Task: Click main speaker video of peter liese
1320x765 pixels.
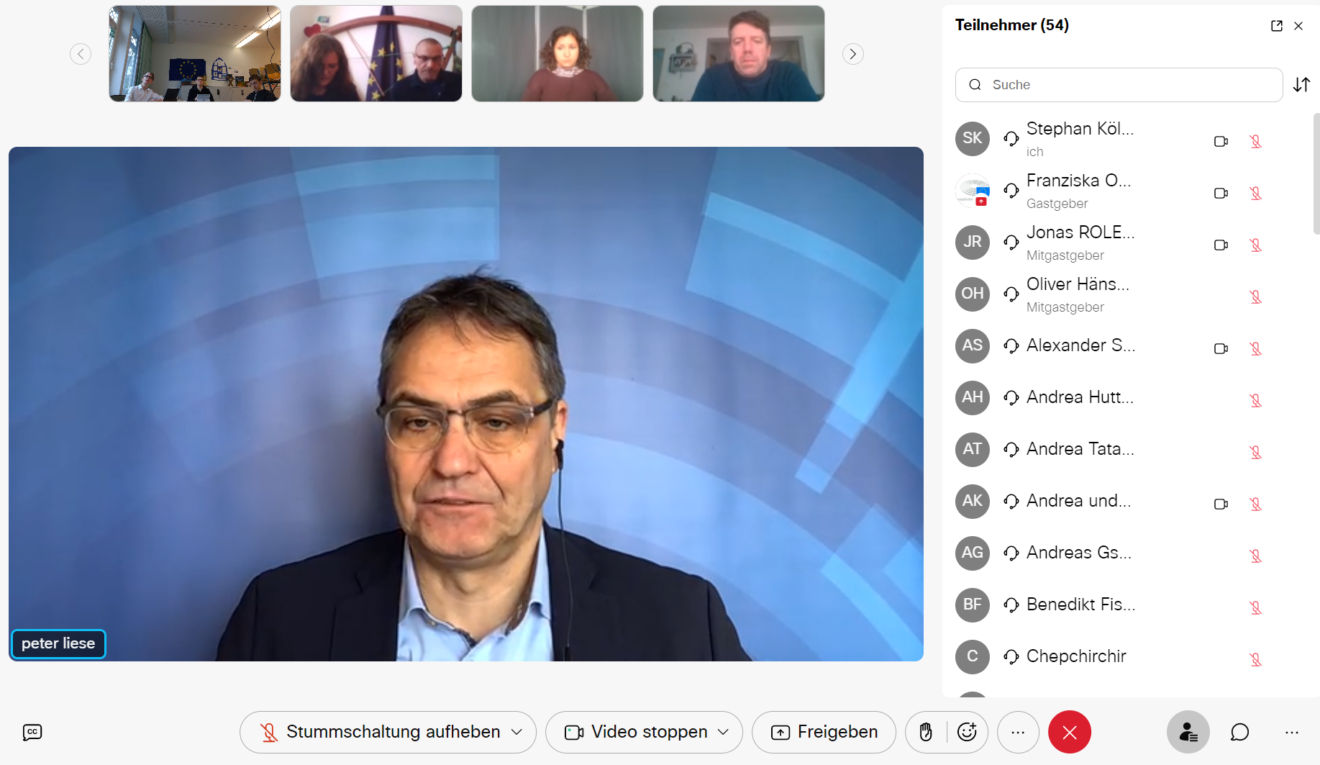Action: (466, 404)
